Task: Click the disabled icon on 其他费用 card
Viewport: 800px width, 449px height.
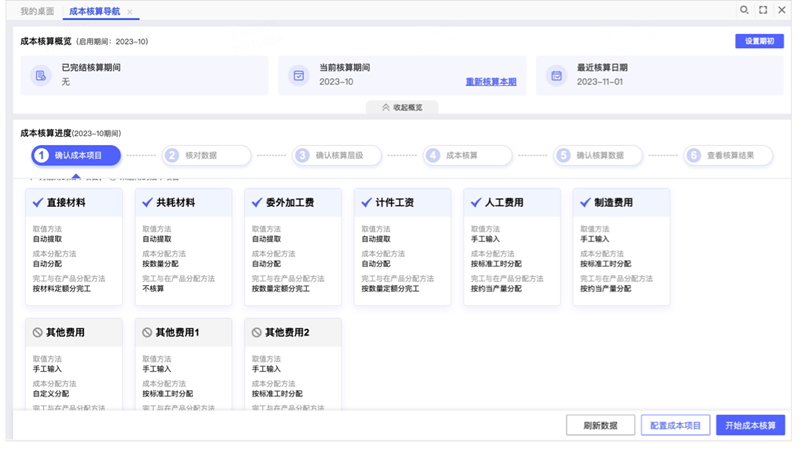Action: [x=37, y=332]
